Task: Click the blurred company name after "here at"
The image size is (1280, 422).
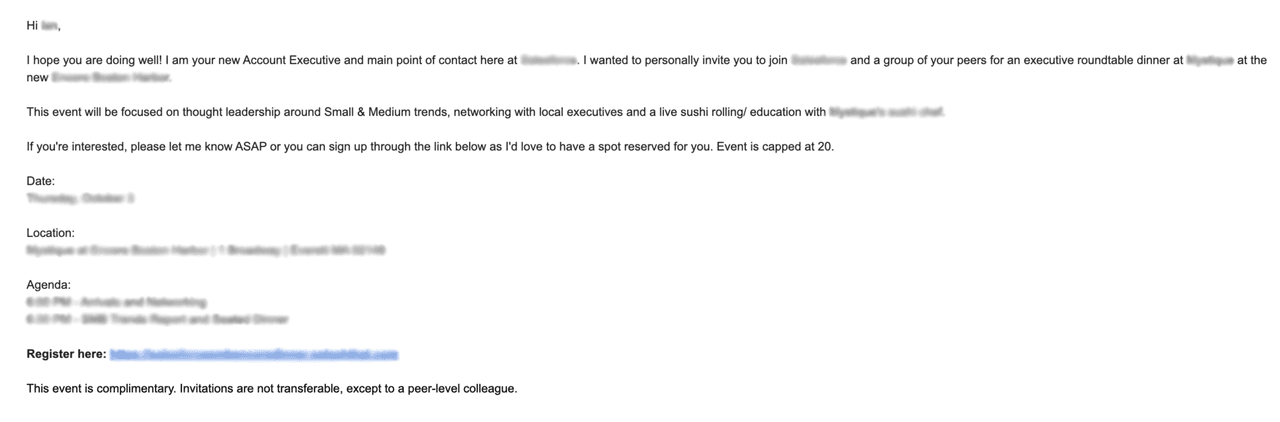Action: coord(548,60)
